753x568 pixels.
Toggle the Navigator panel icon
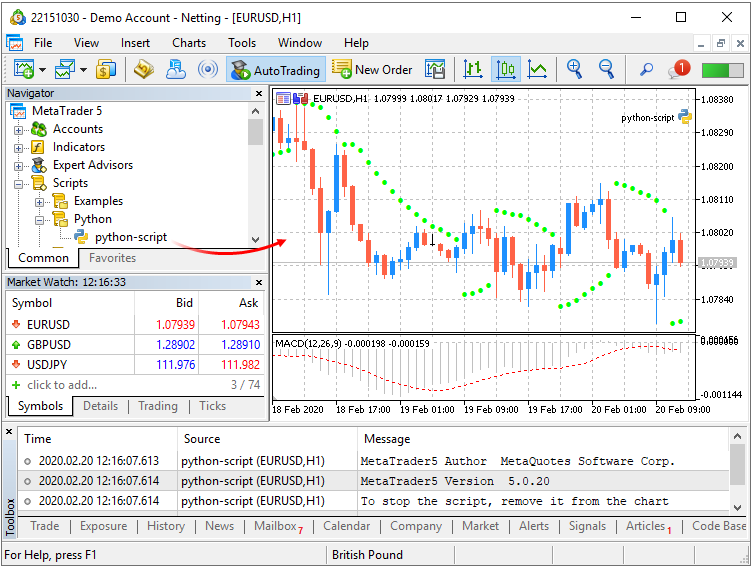(176, 70)
